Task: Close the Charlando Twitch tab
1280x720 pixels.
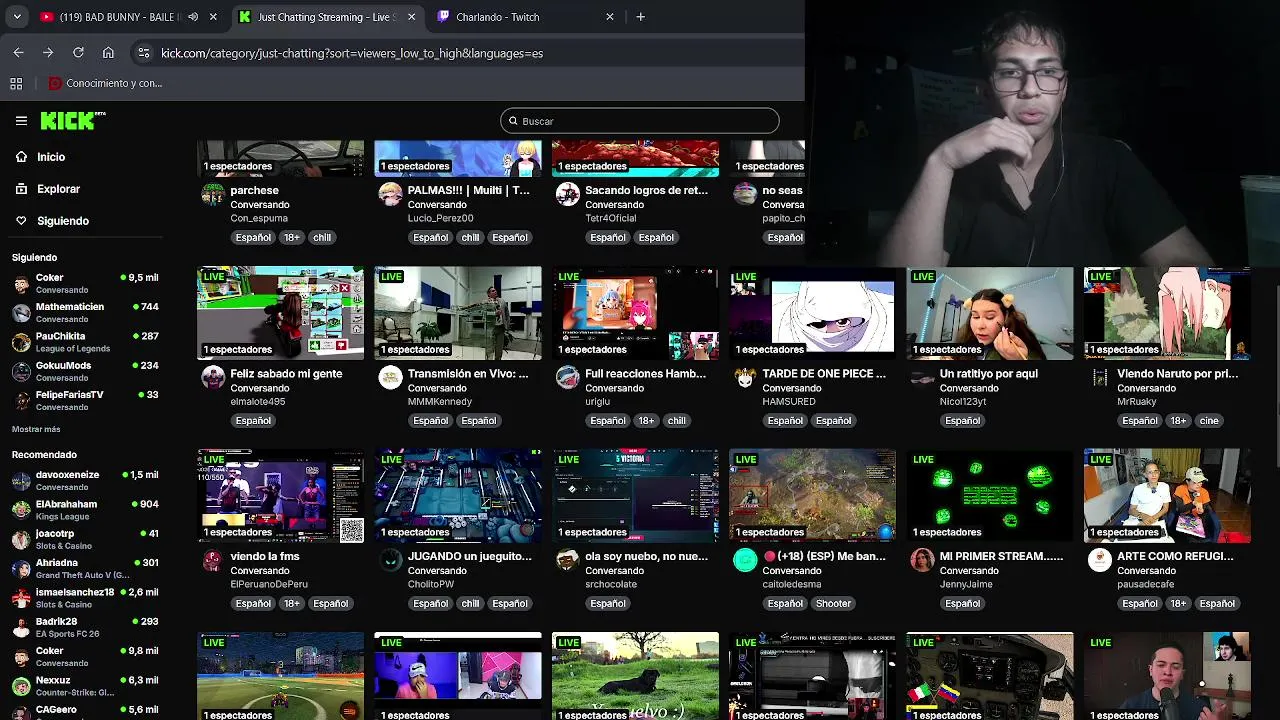Action: click(x=610, y=17)
